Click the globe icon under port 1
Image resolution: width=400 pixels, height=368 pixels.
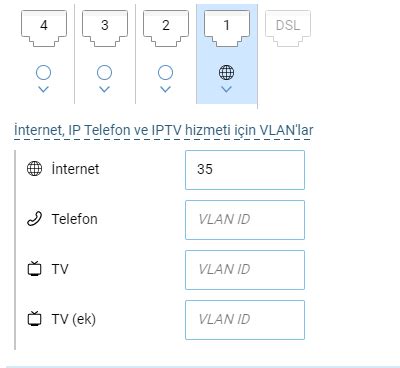[226, 72]
